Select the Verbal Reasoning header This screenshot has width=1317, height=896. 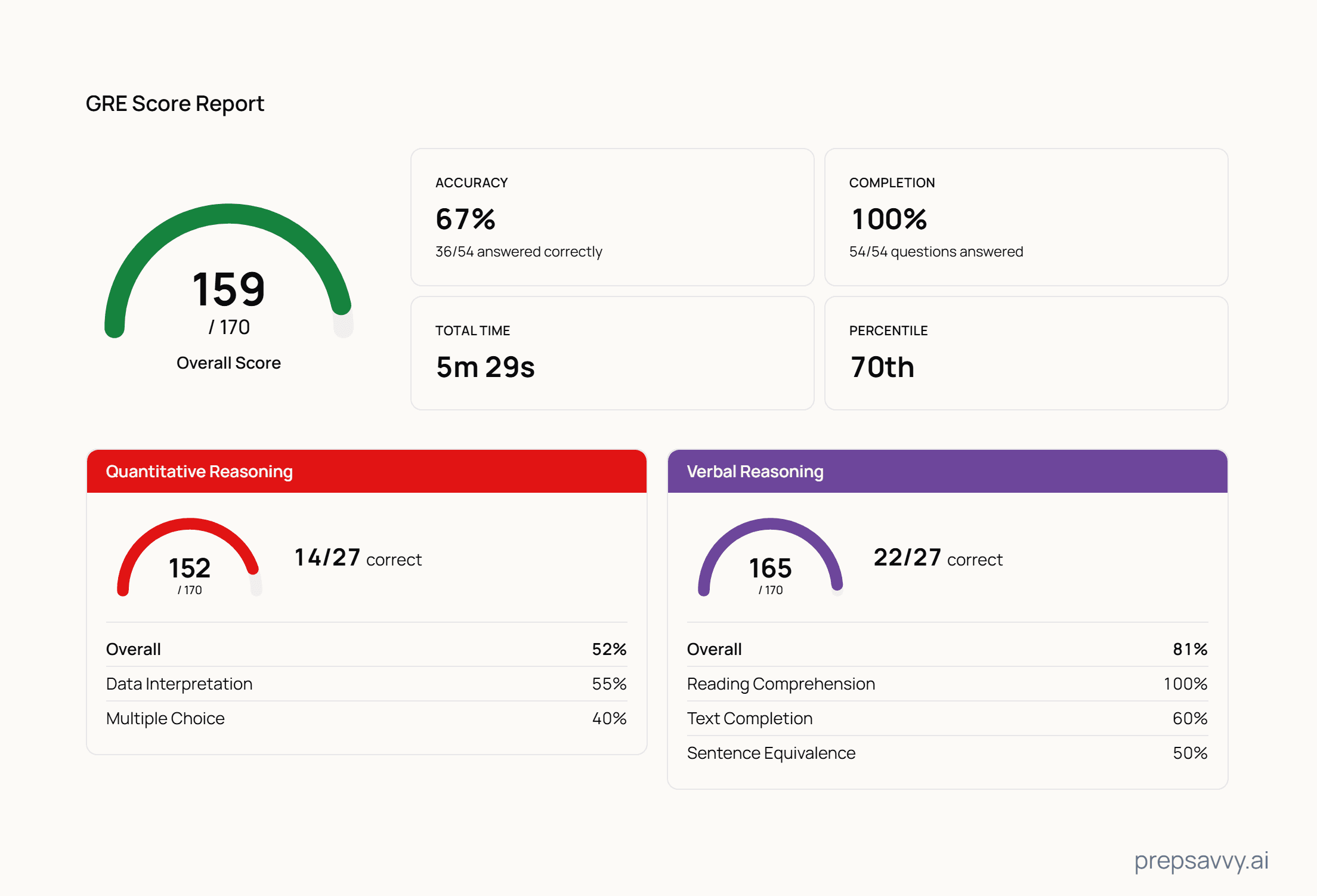[948, 471]
